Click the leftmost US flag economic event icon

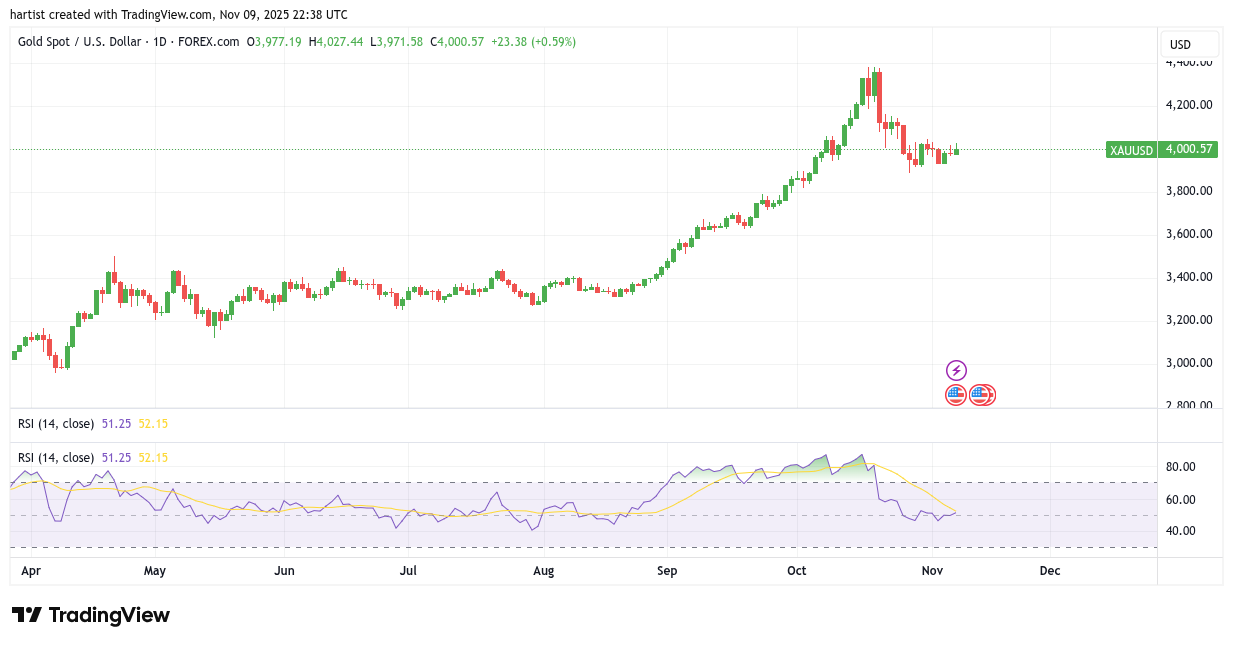click(955, 395)
